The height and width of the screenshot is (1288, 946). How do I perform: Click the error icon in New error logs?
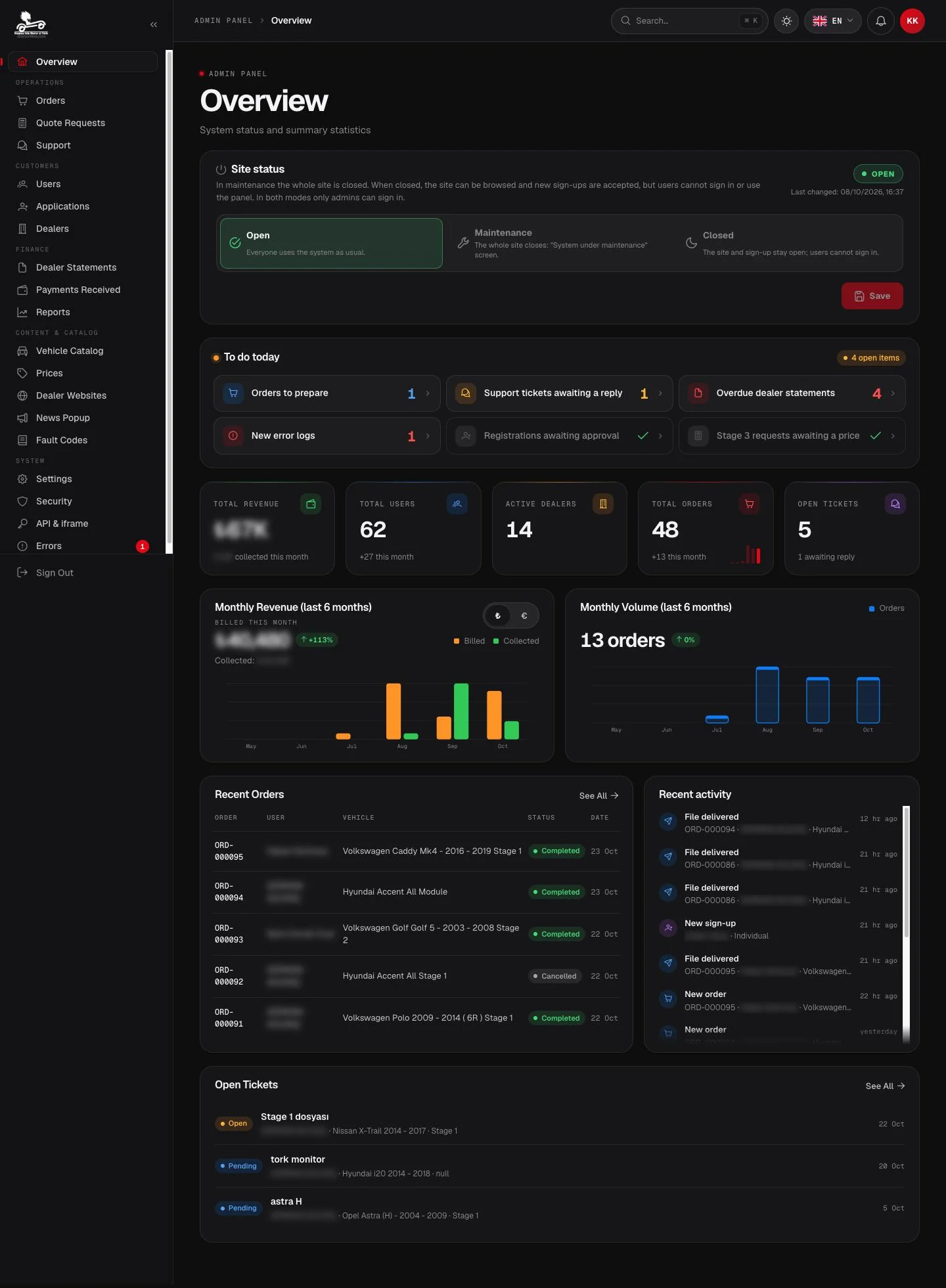click(233, 435)
